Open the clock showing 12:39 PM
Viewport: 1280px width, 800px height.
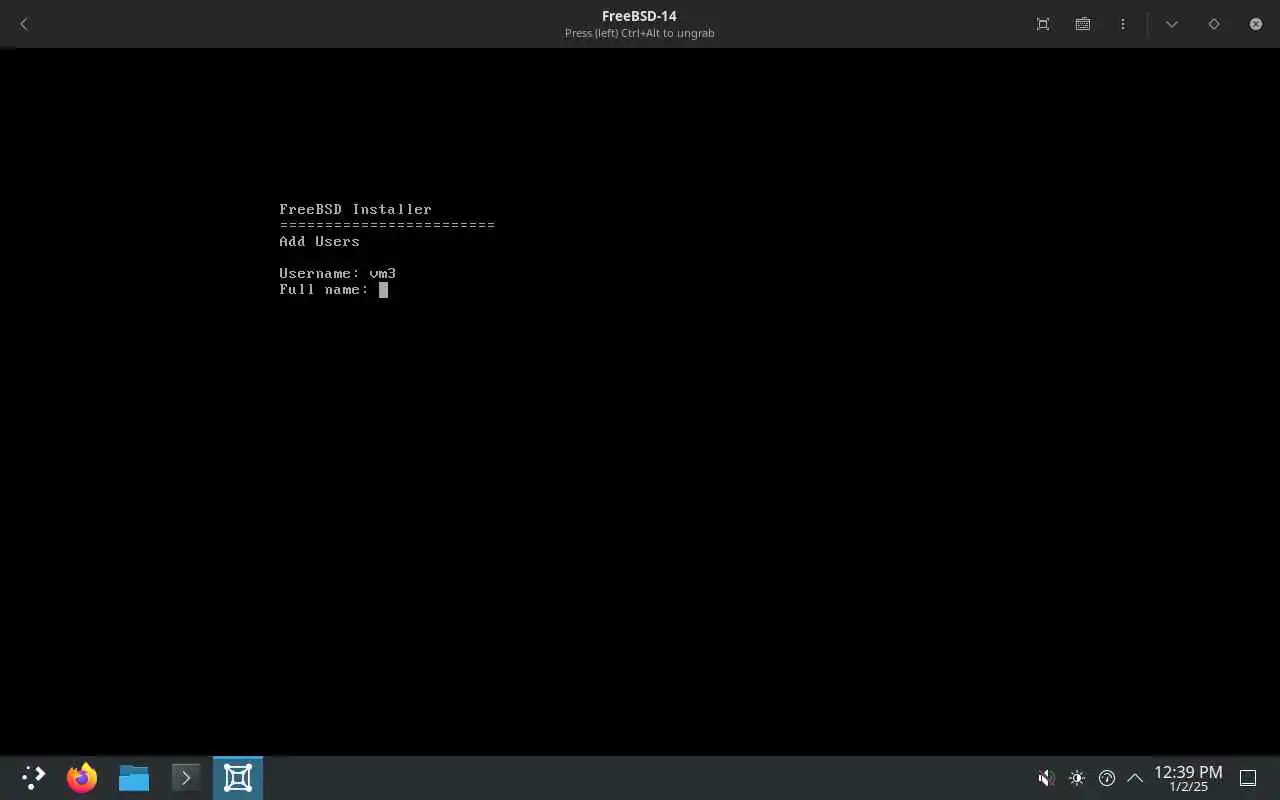(1188, 778)
